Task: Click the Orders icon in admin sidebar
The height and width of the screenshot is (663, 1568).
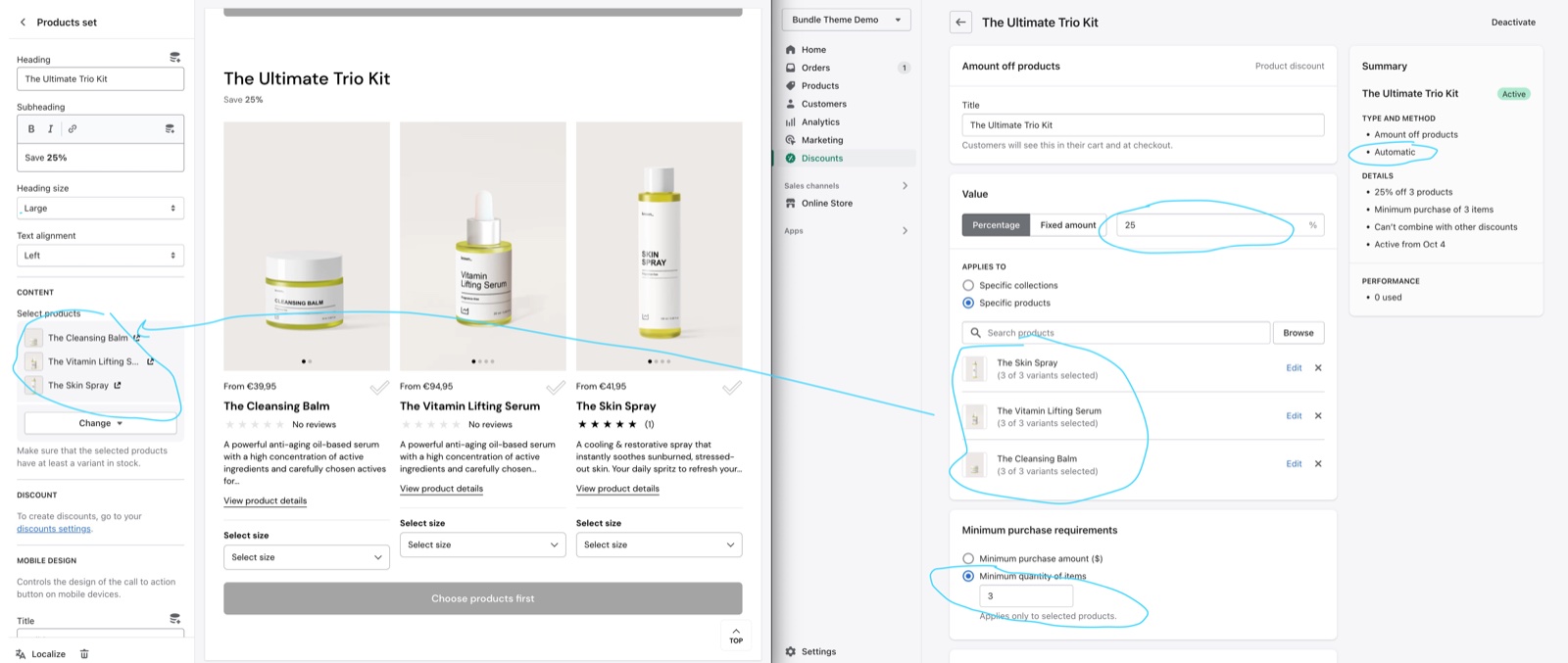Action: pos(791,68)
